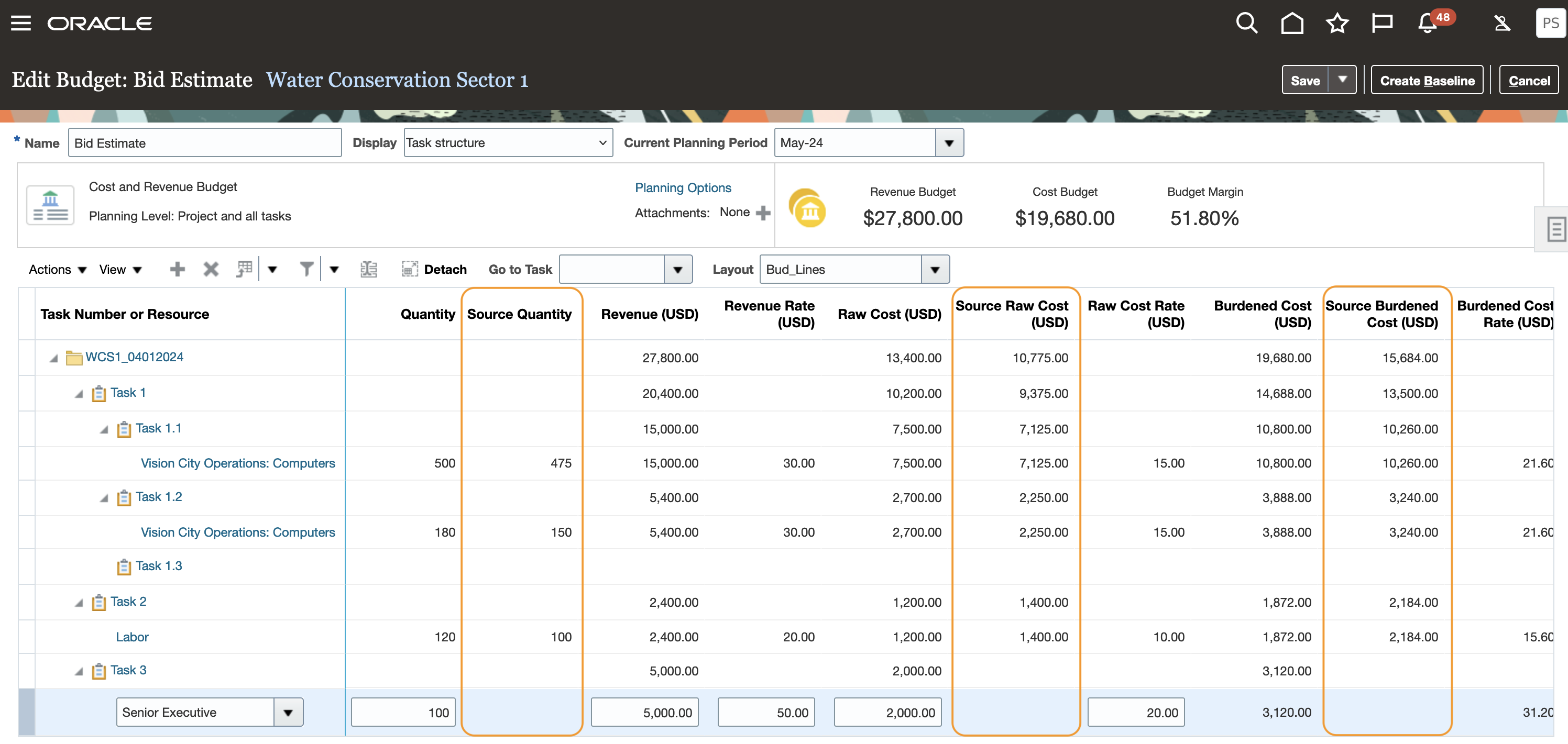
Task: Click the Planning Options link
Action: click(x=684, y=187)
